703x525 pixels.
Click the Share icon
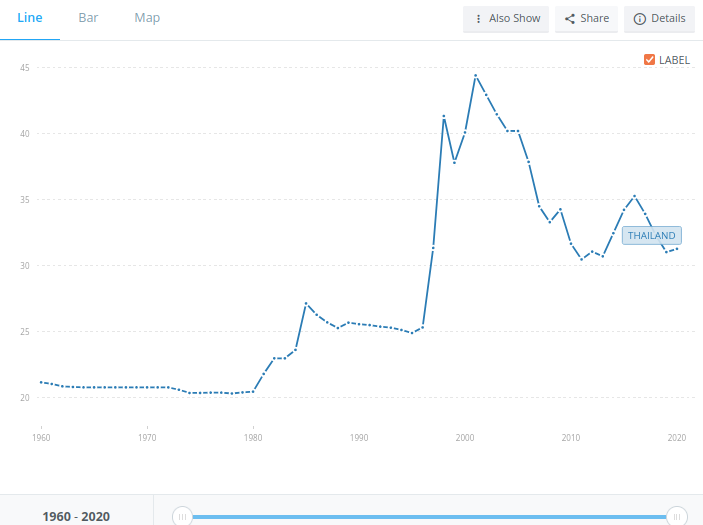tap(570, 19)
